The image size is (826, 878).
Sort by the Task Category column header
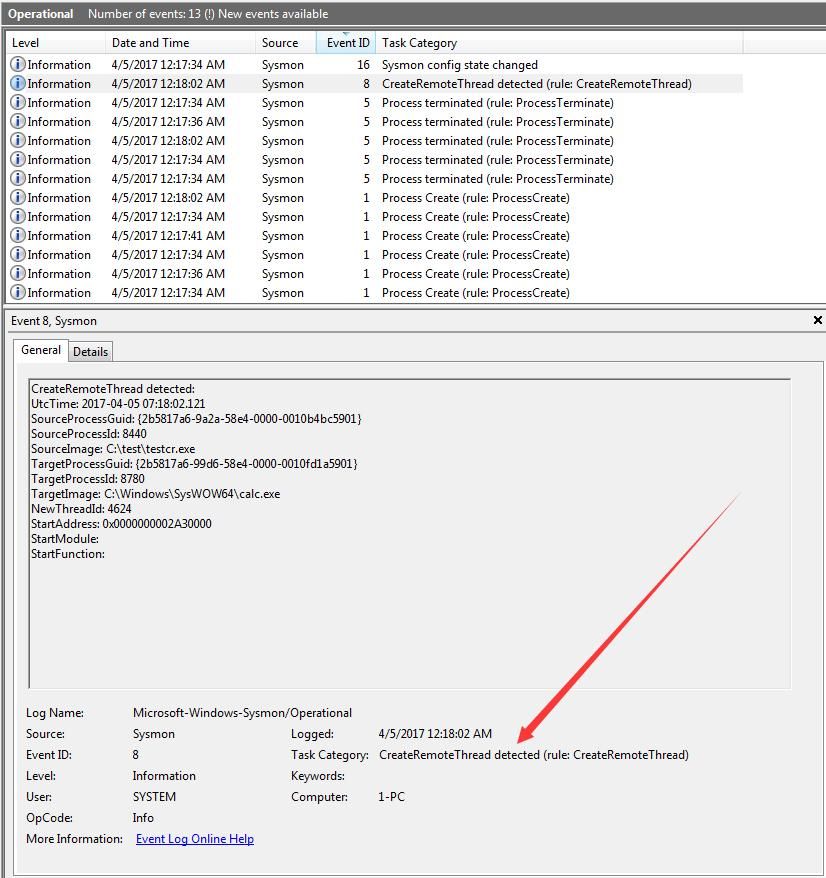coord(559,43)
